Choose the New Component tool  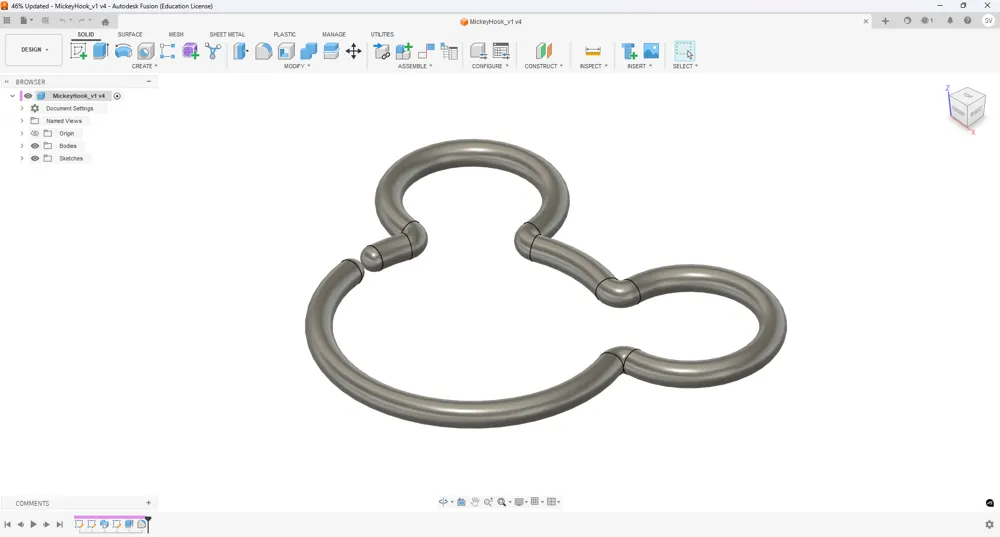[x=404, y=51]
